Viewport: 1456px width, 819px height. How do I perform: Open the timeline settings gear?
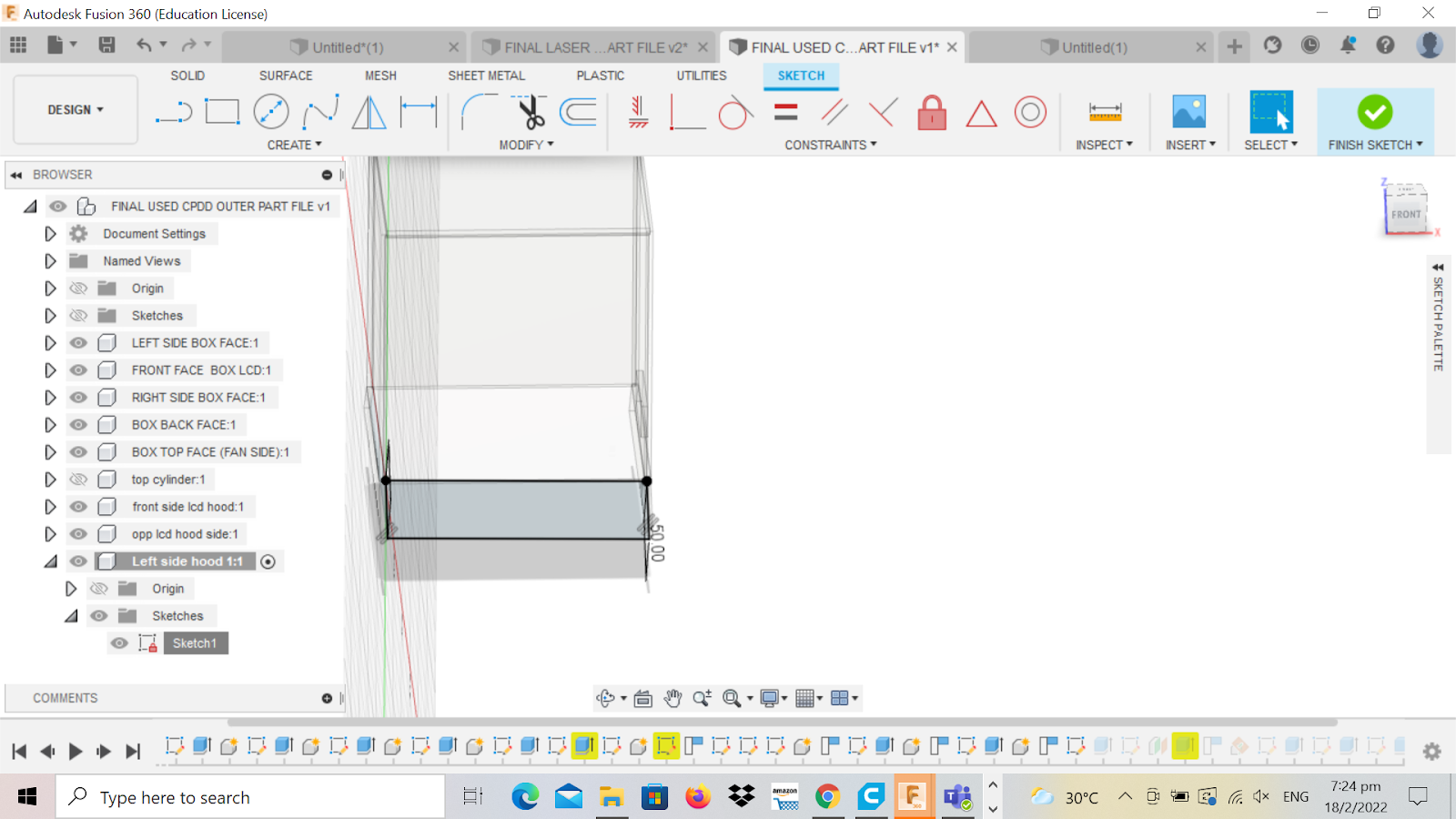tap(1431, 752)
